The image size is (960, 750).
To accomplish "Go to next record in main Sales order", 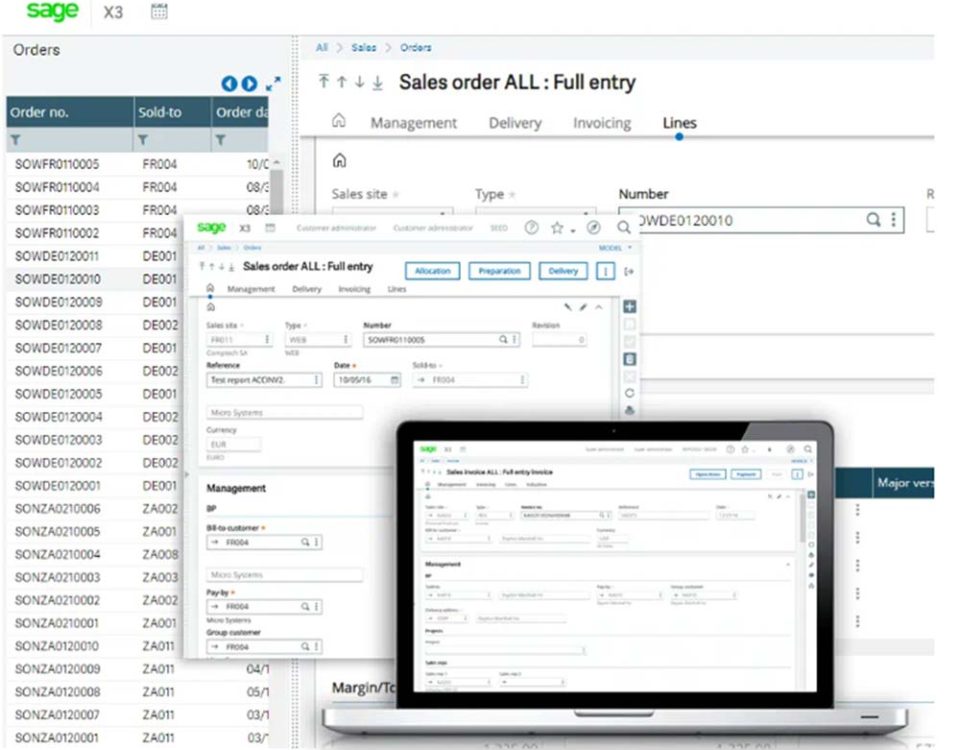I will [359, 81].
